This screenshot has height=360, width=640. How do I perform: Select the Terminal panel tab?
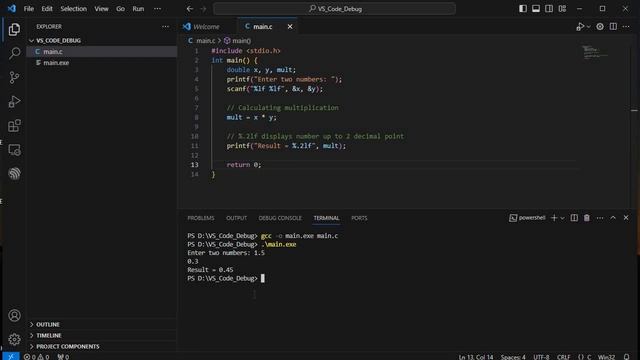pos(326,218)
